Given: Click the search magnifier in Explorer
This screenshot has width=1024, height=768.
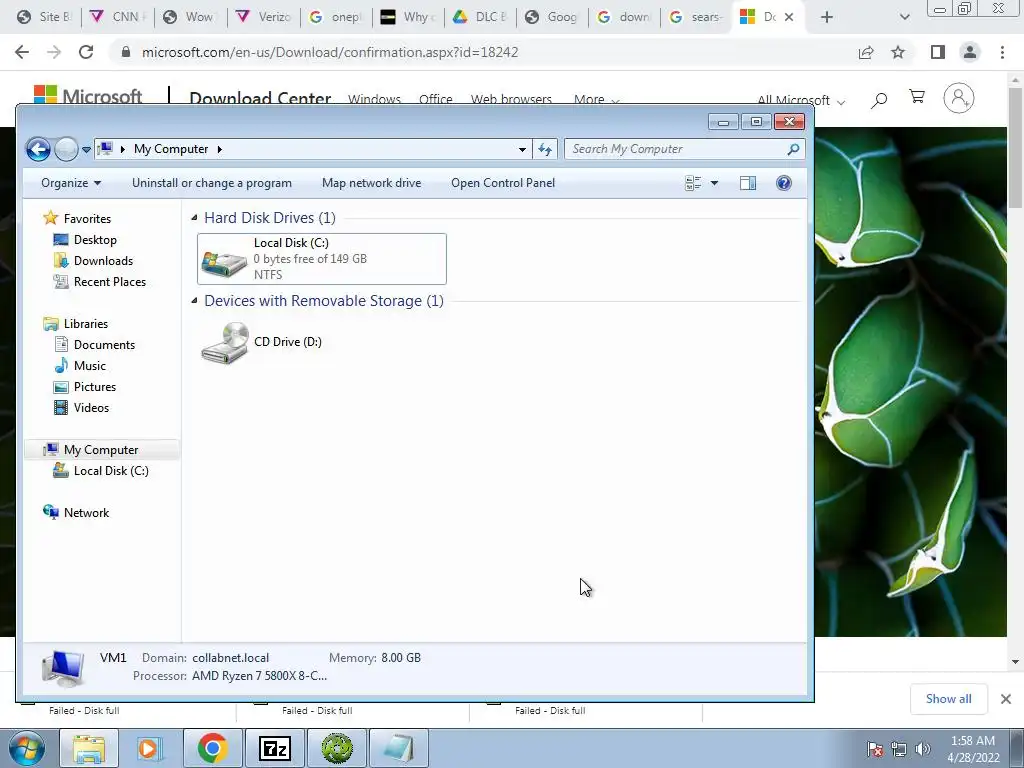Looking at the screenshot, I should pos(793,150).
